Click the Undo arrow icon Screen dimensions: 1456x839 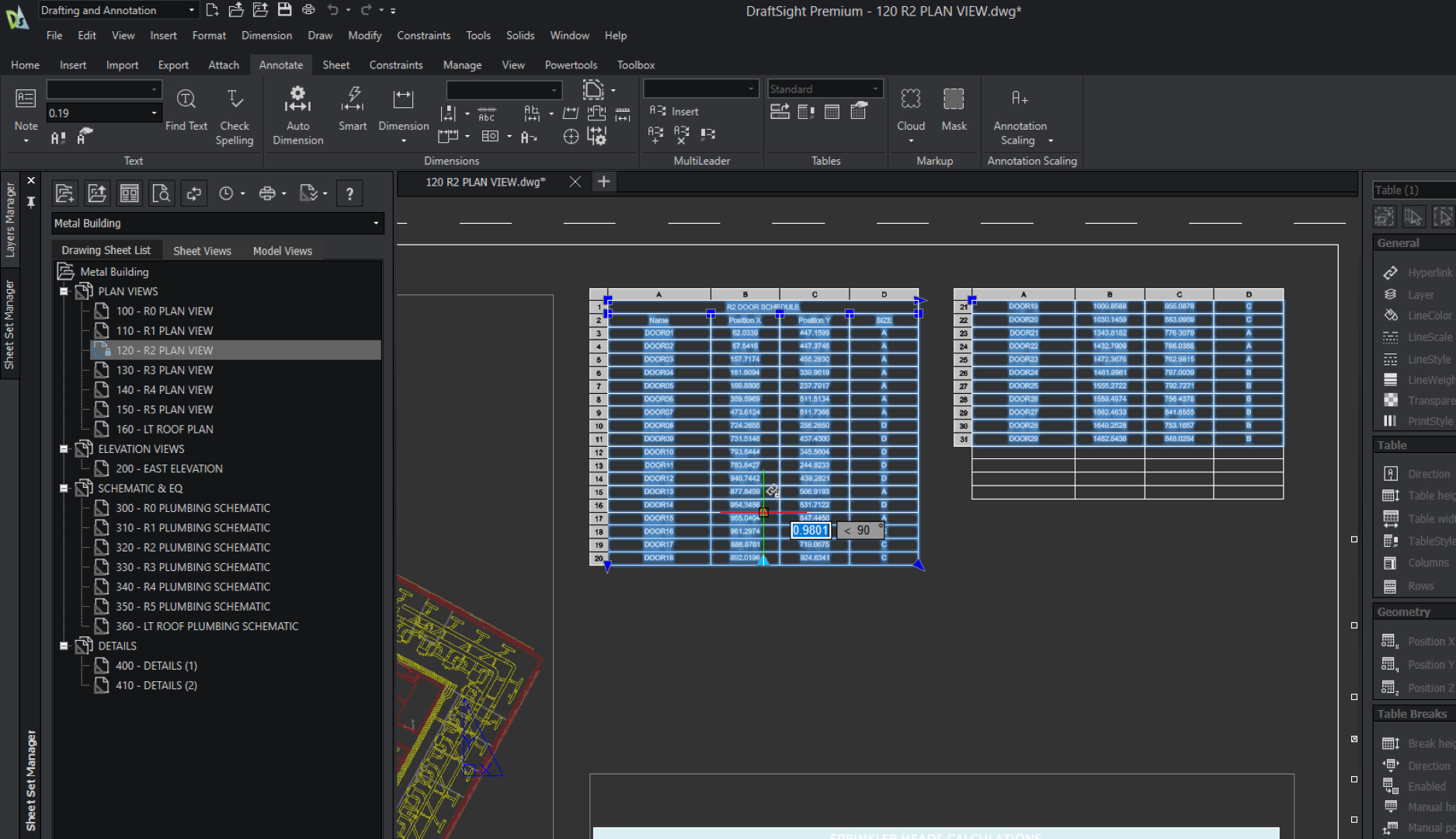click(333, 10)
